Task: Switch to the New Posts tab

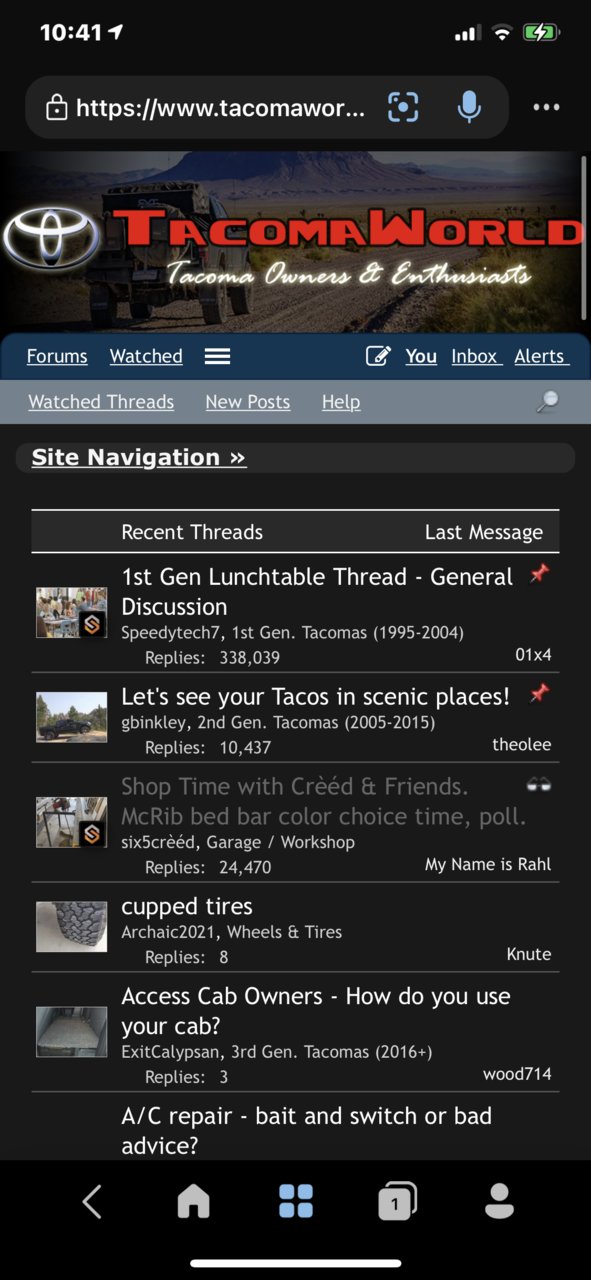Action: click(x=248, y=402)
